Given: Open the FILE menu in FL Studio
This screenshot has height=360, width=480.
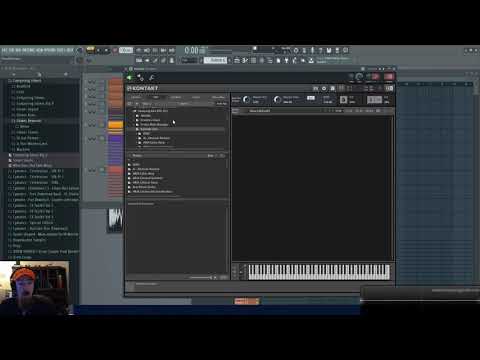Looking at the screenshot, I should [x=4, y=50].
